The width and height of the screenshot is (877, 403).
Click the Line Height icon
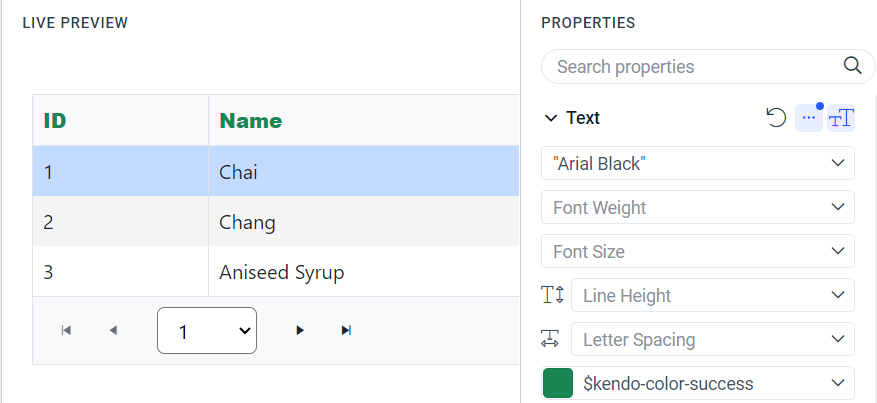tap(553, 295)
